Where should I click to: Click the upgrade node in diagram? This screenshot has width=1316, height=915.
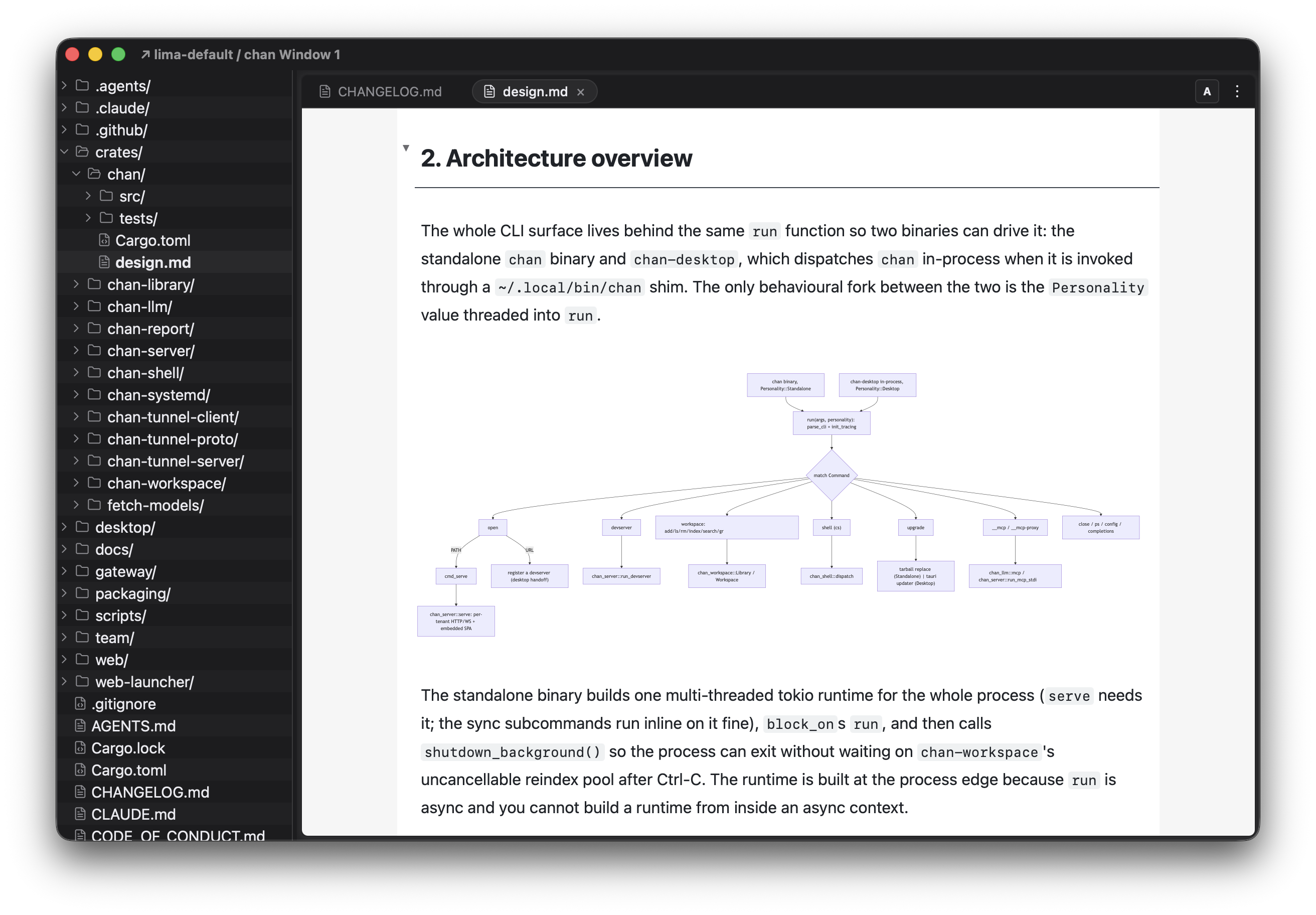click(915, 527)
